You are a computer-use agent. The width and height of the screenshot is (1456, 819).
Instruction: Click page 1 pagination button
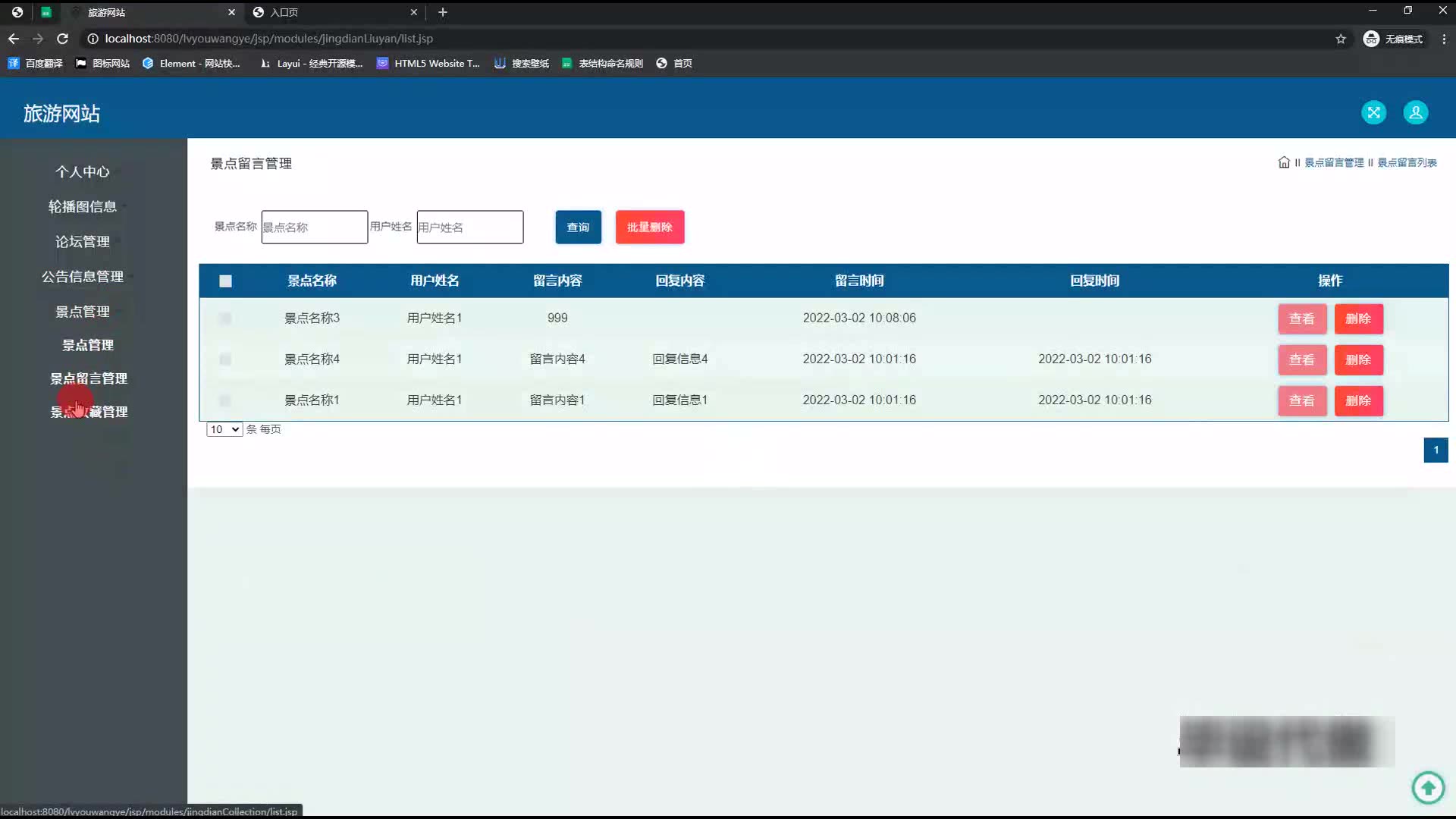[x=1436, y=450]
